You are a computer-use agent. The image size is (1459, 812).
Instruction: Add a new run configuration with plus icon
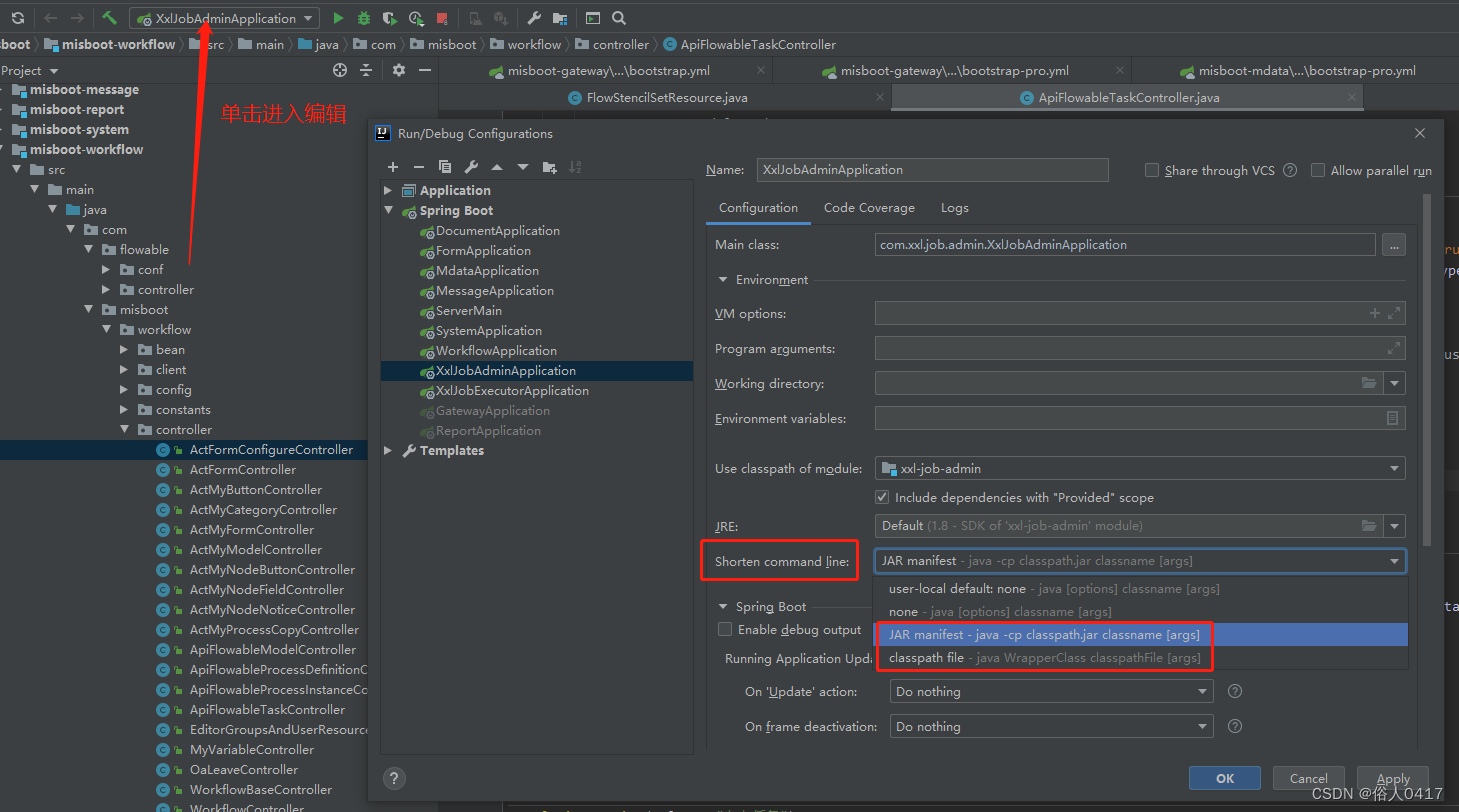point(393,166)
